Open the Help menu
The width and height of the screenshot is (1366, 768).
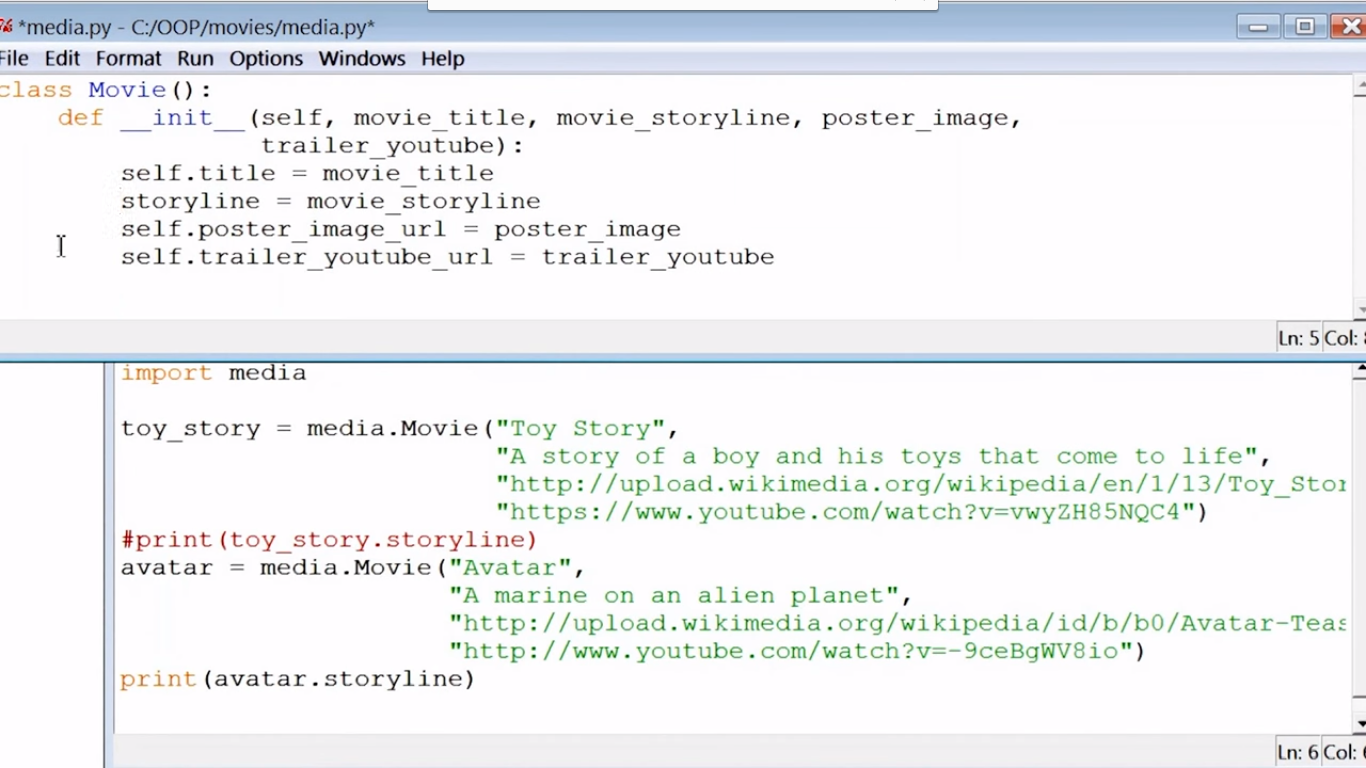click(442, 58)
